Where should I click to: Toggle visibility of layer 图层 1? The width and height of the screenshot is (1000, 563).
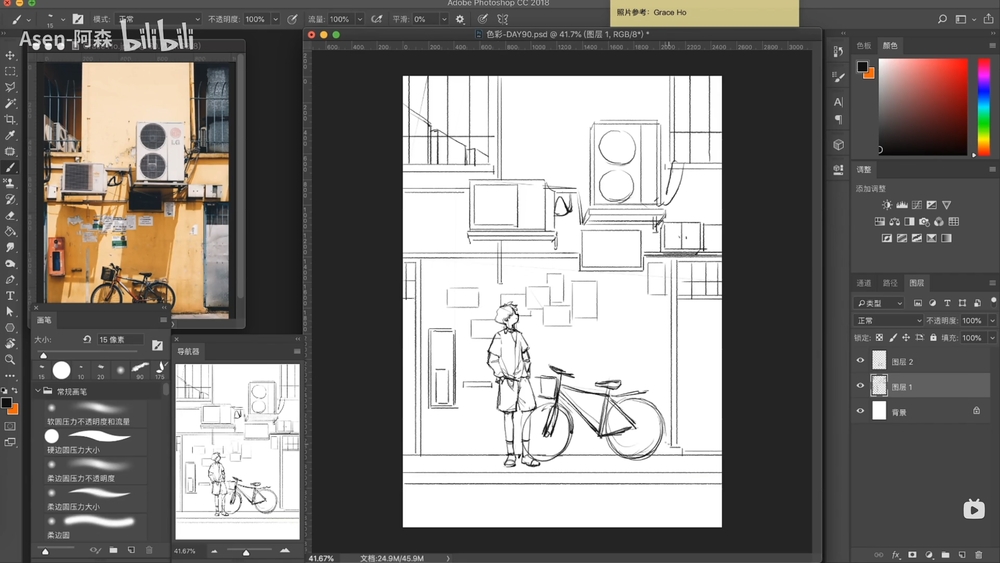[x=860, y=386]
